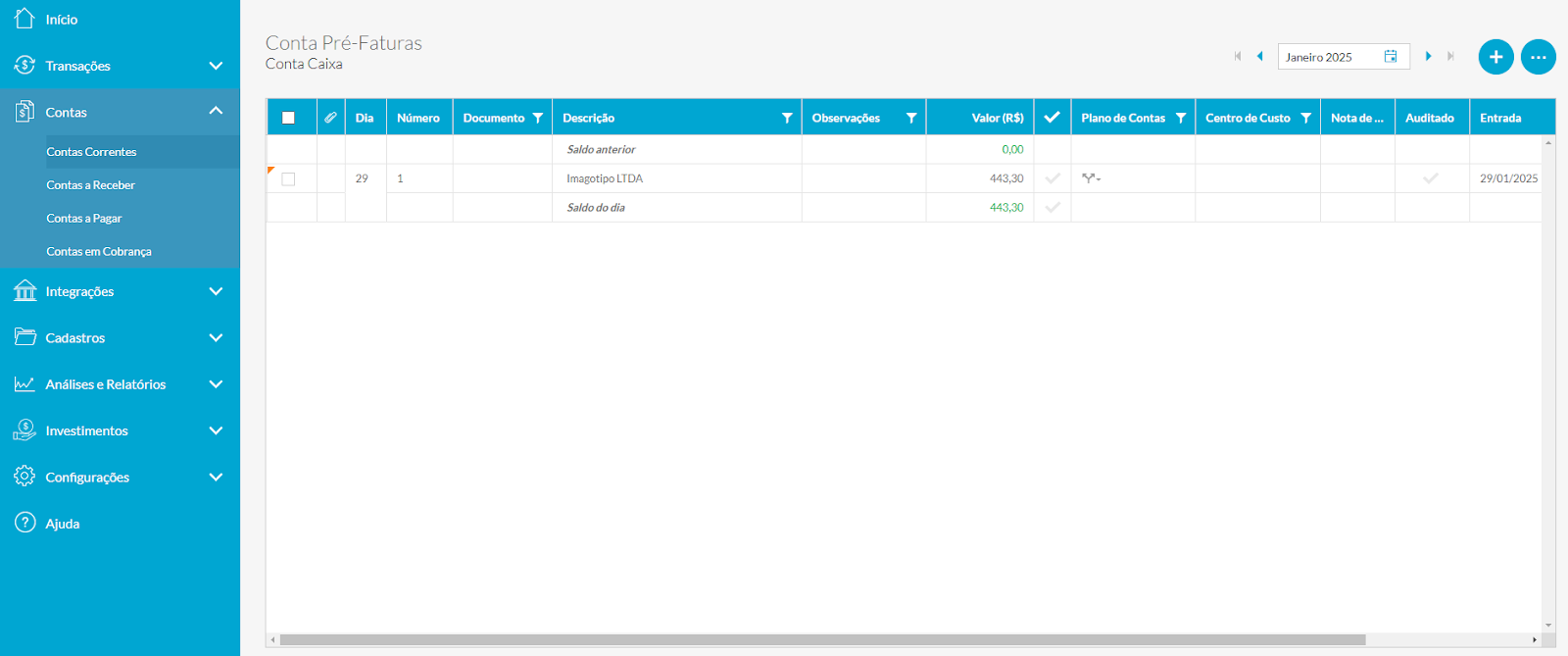Click the Transações dollar icon
This screenshot has width=1568, height=656.
click(24, 65)
